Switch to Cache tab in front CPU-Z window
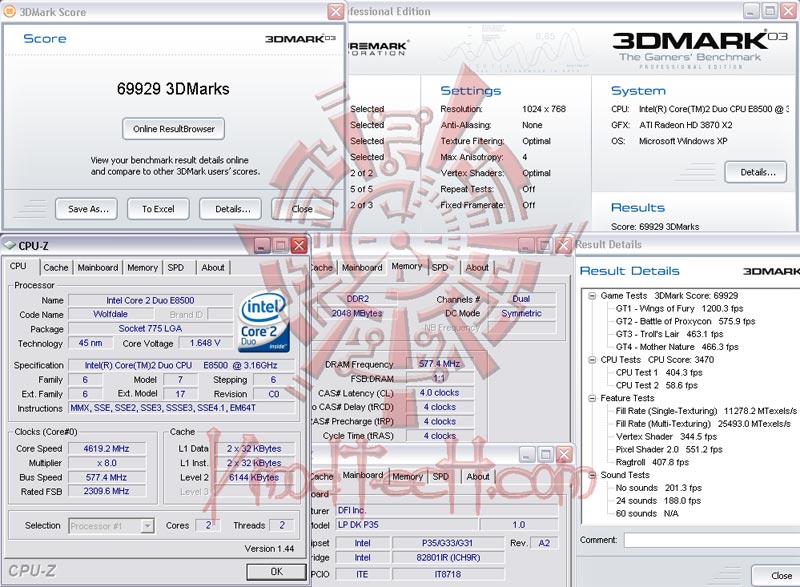The image size is (800, 587). click(x=56, y=267)
